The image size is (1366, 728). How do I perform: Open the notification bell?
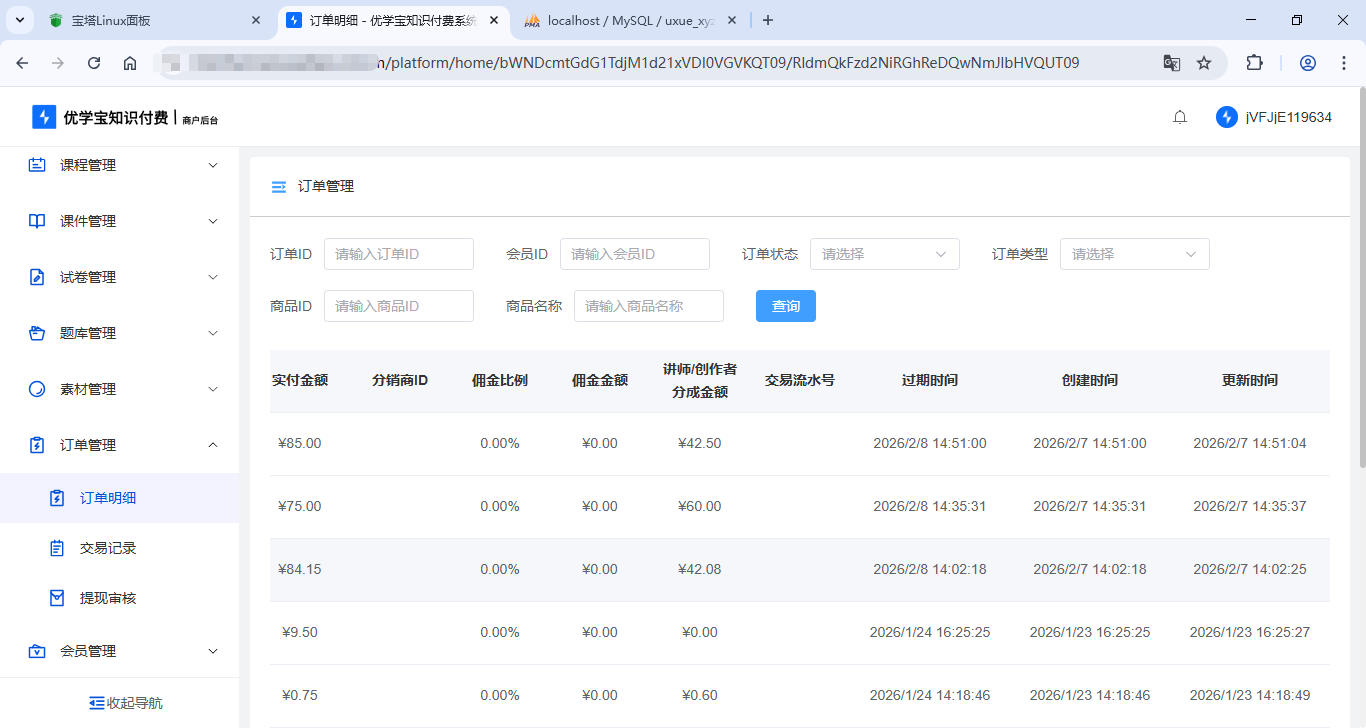[x=1179, y=116]
